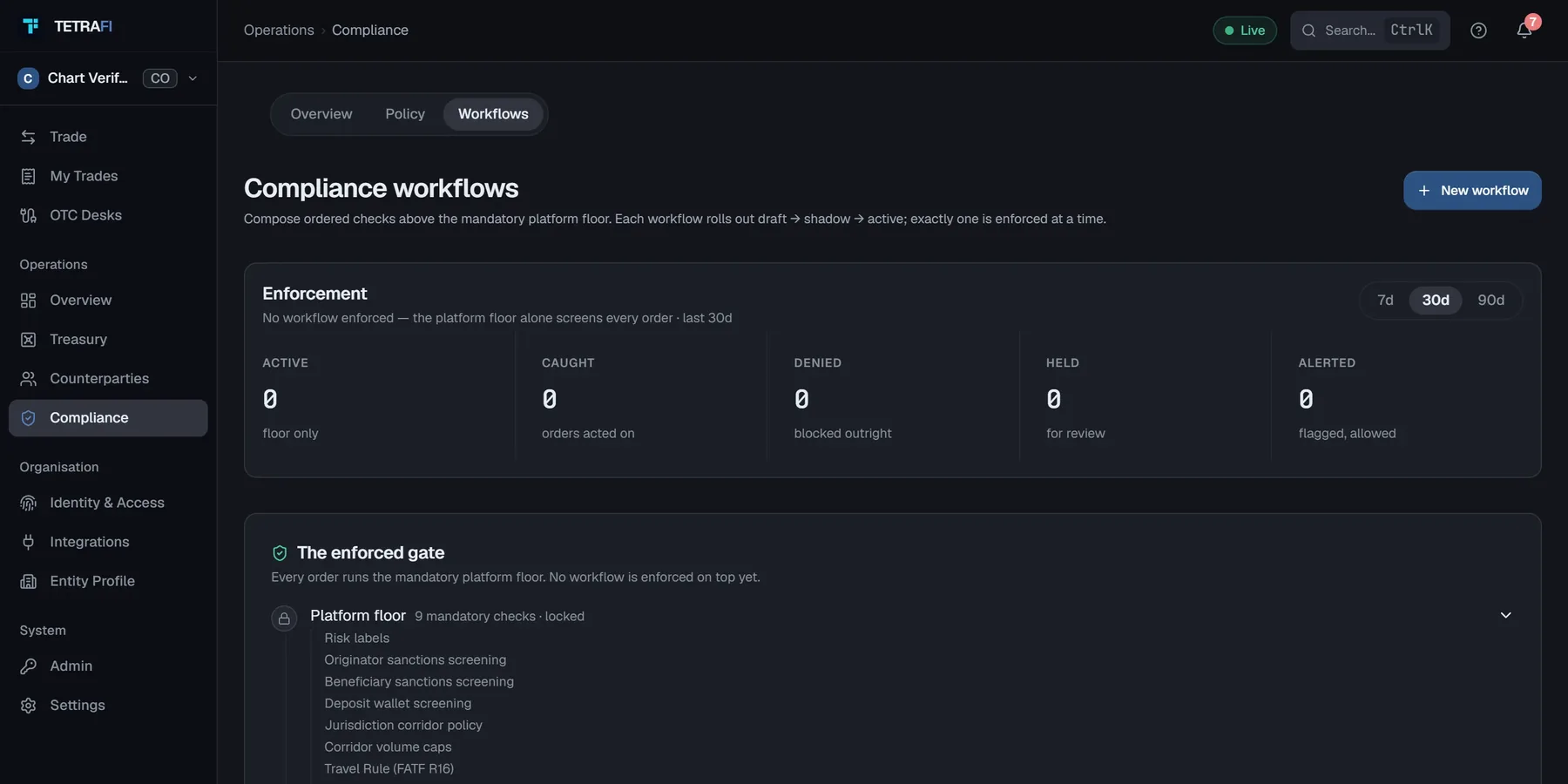Click the 'Platform floor' heading text
Image resolution: width=1568 pixels, height=784 pixels.
[x=358, y=616]
